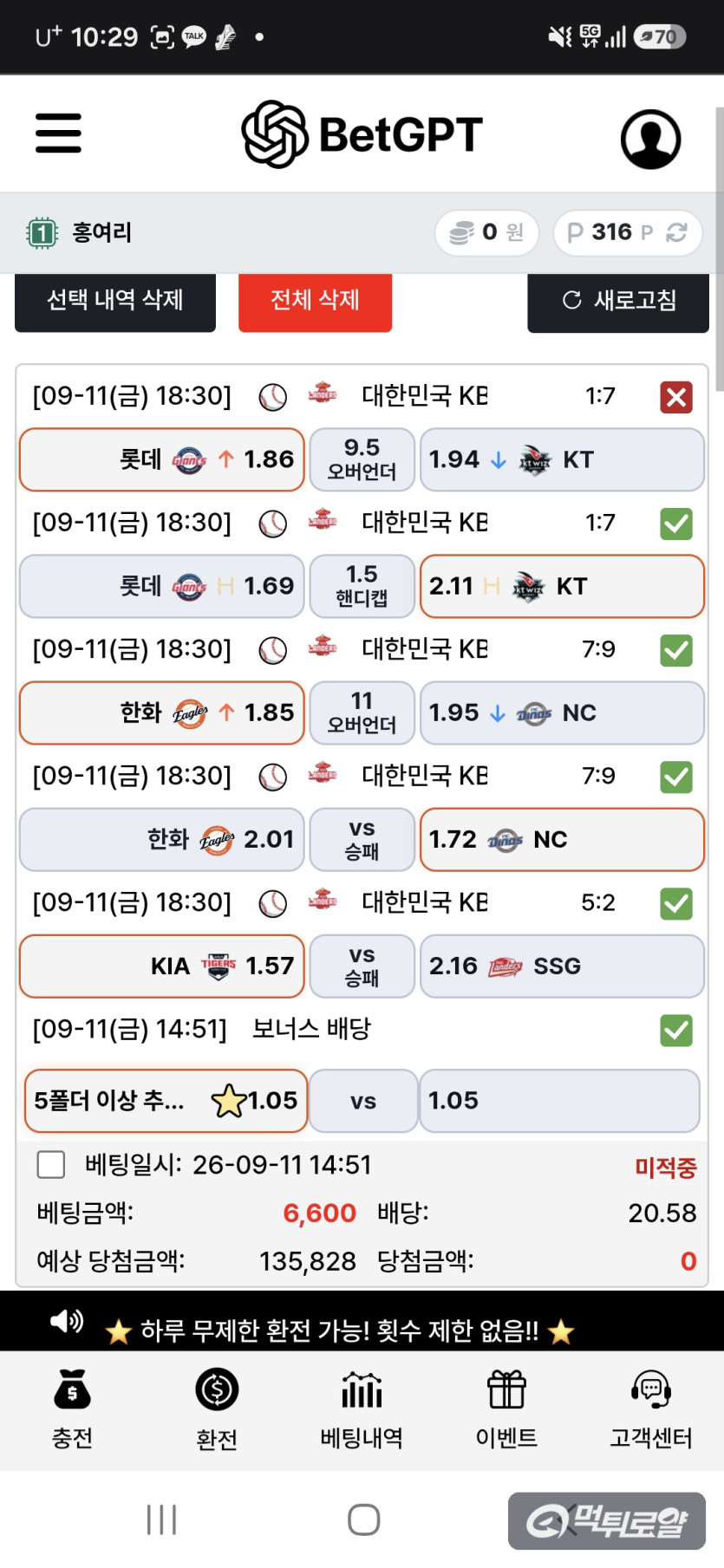The height and width of the screenshot is (1568, 724).
Task: Open 환전 dollar coin icon
Action: tap(217, 1389)
